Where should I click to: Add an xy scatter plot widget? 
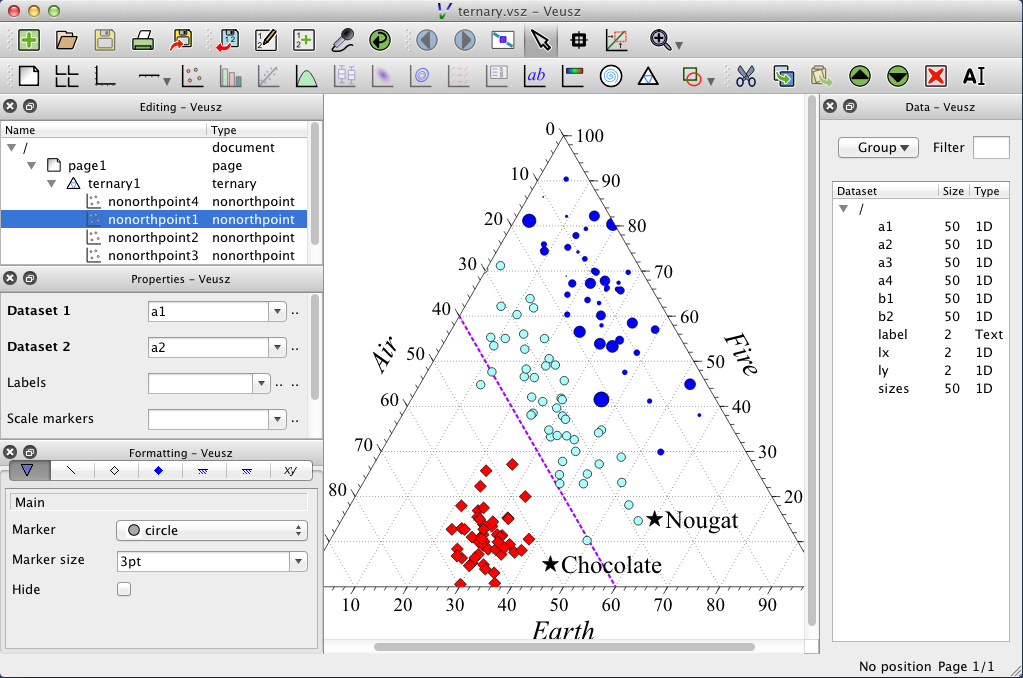coord(192,76)
